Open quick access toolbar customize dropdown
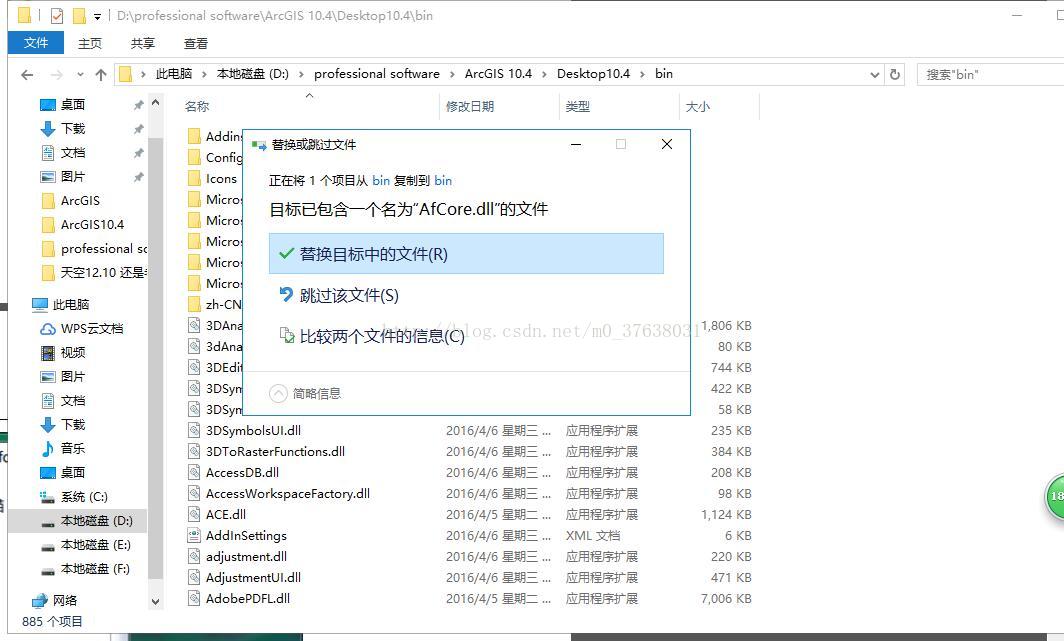The width and height of the screenshot is (1064, 641). pos(98,16)
